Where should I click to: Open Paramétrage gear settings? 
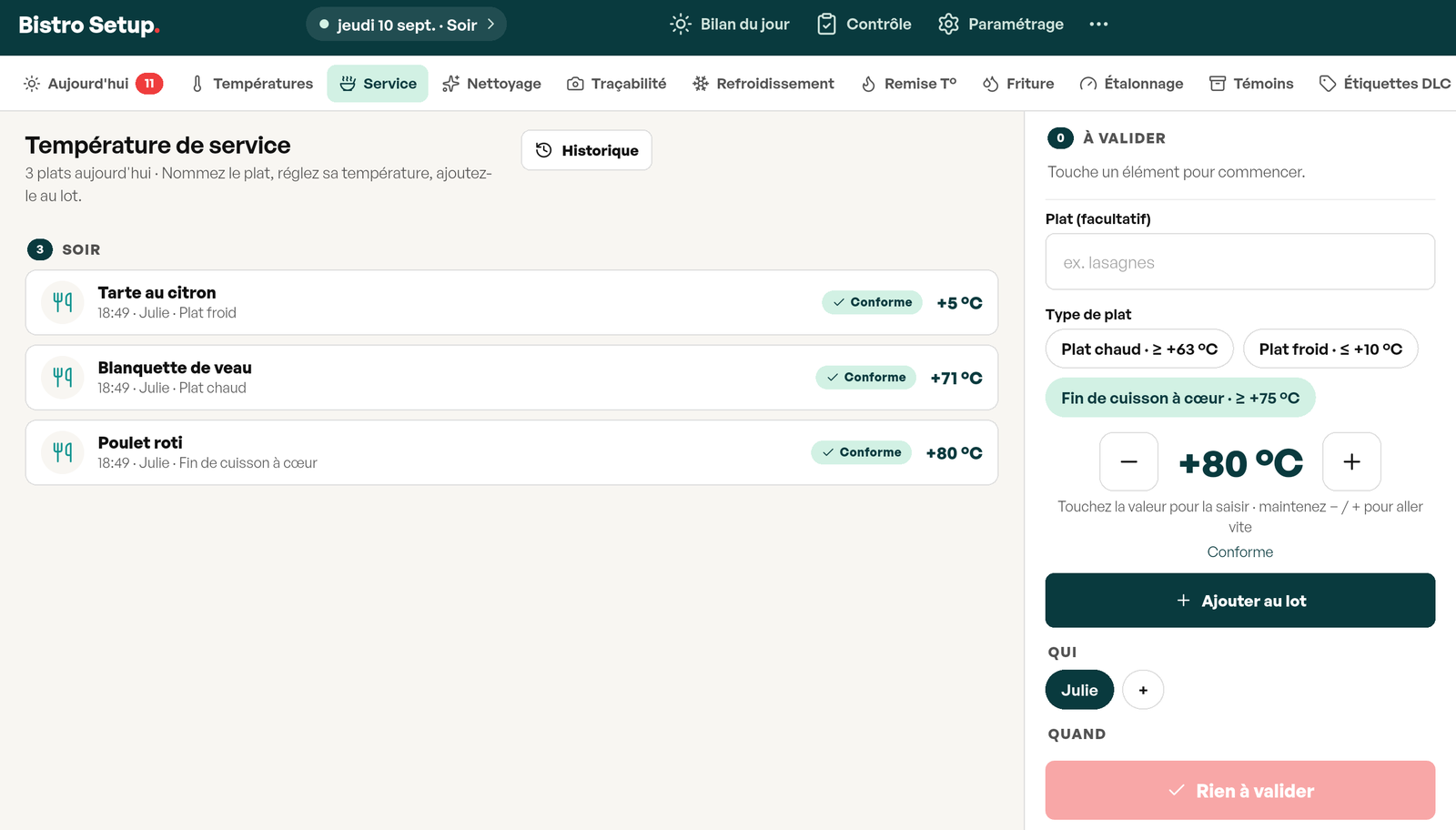pyautogui.click(x=948, y=25)
